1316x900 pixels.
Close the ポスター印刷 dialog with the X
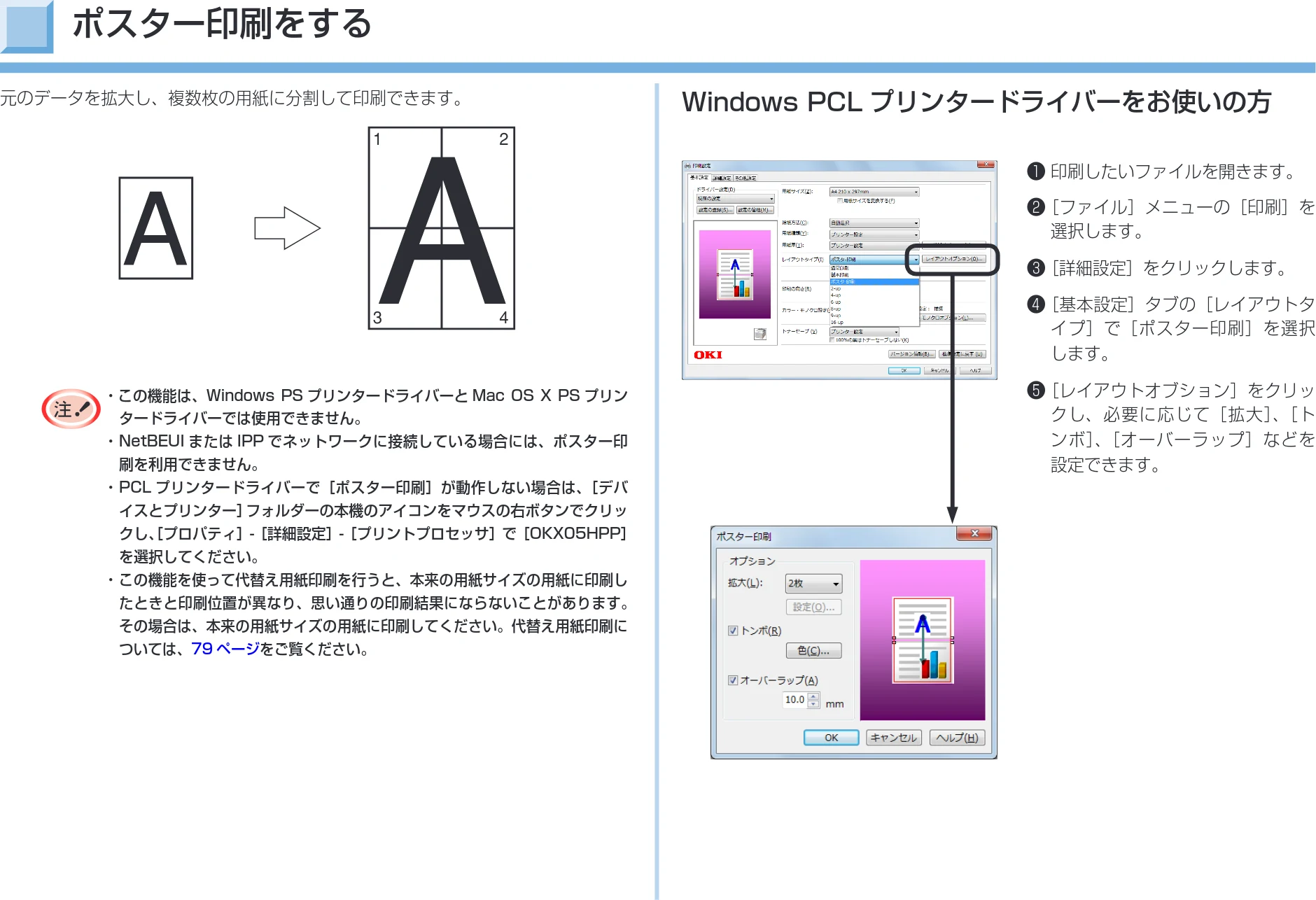coord(974,534)
